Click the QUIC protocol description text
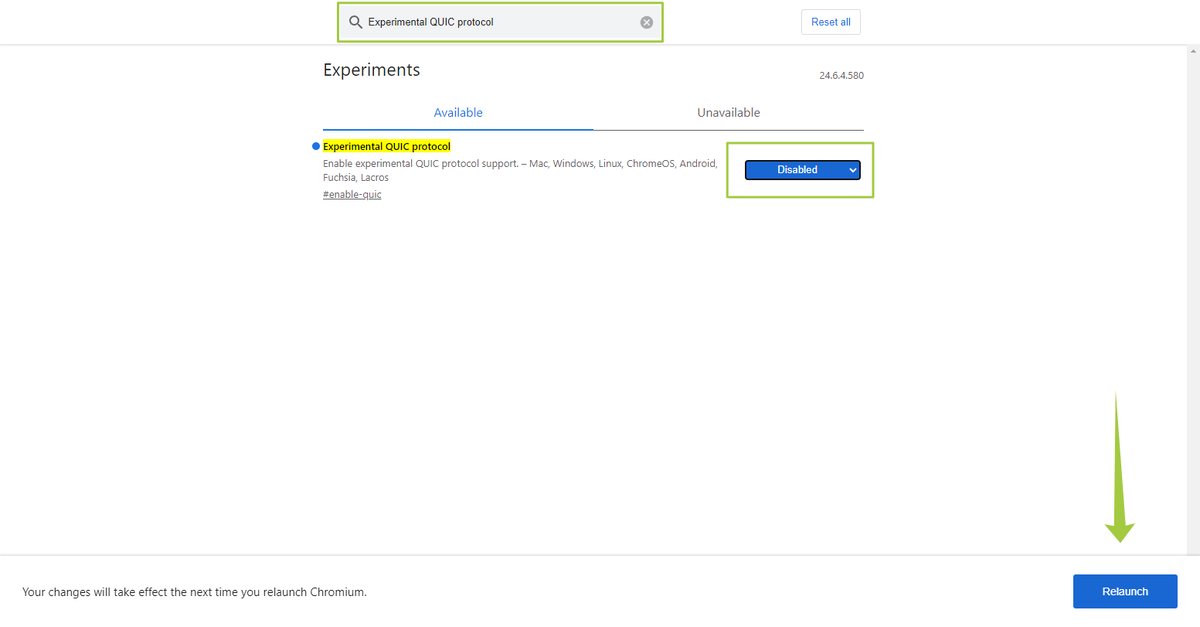1200x627 pixels. pyautogui.click(x=520, y=170)
